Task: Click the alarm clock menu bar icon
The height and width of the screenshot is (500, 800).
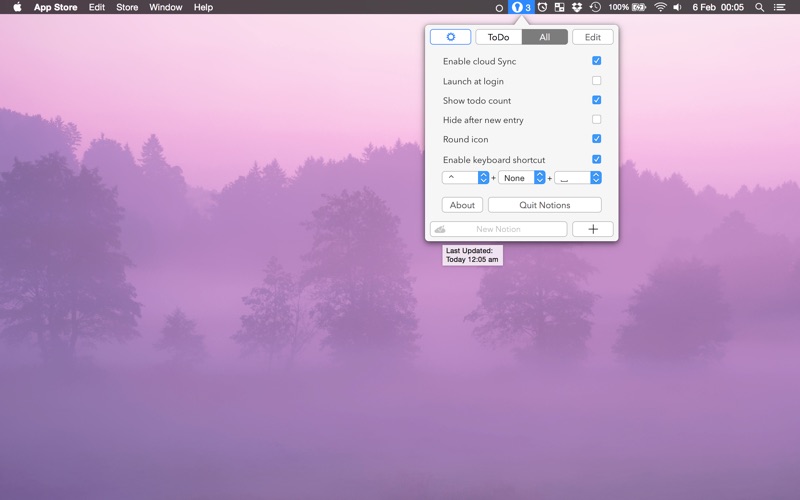Action: (x=542, y=7)
